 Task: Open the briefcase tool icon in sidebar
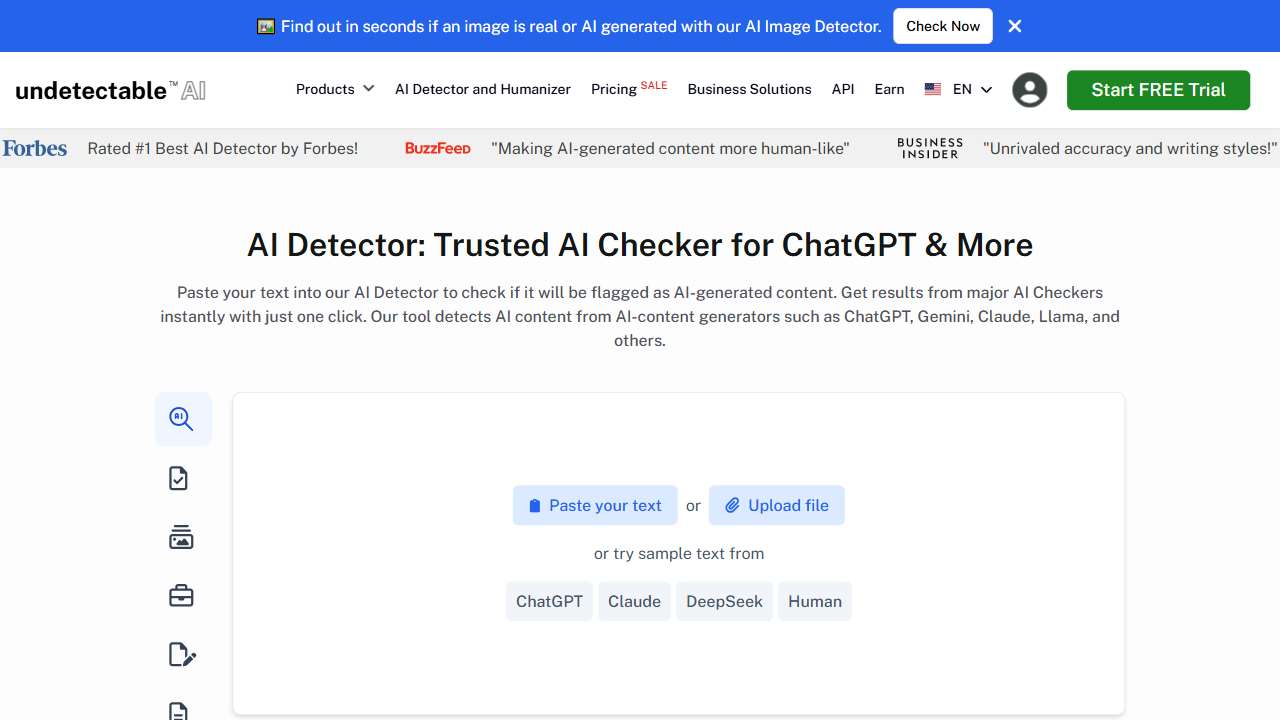(181, 595)
